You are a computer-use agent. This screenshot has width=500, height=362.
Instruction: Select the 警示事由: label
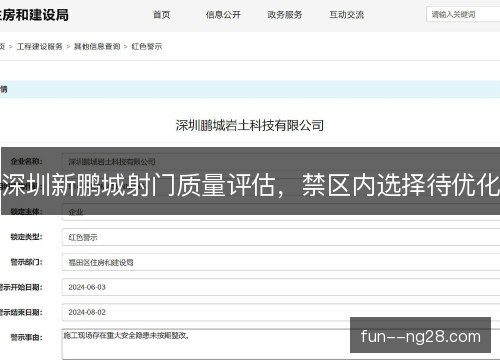click(x=26, y=337)
